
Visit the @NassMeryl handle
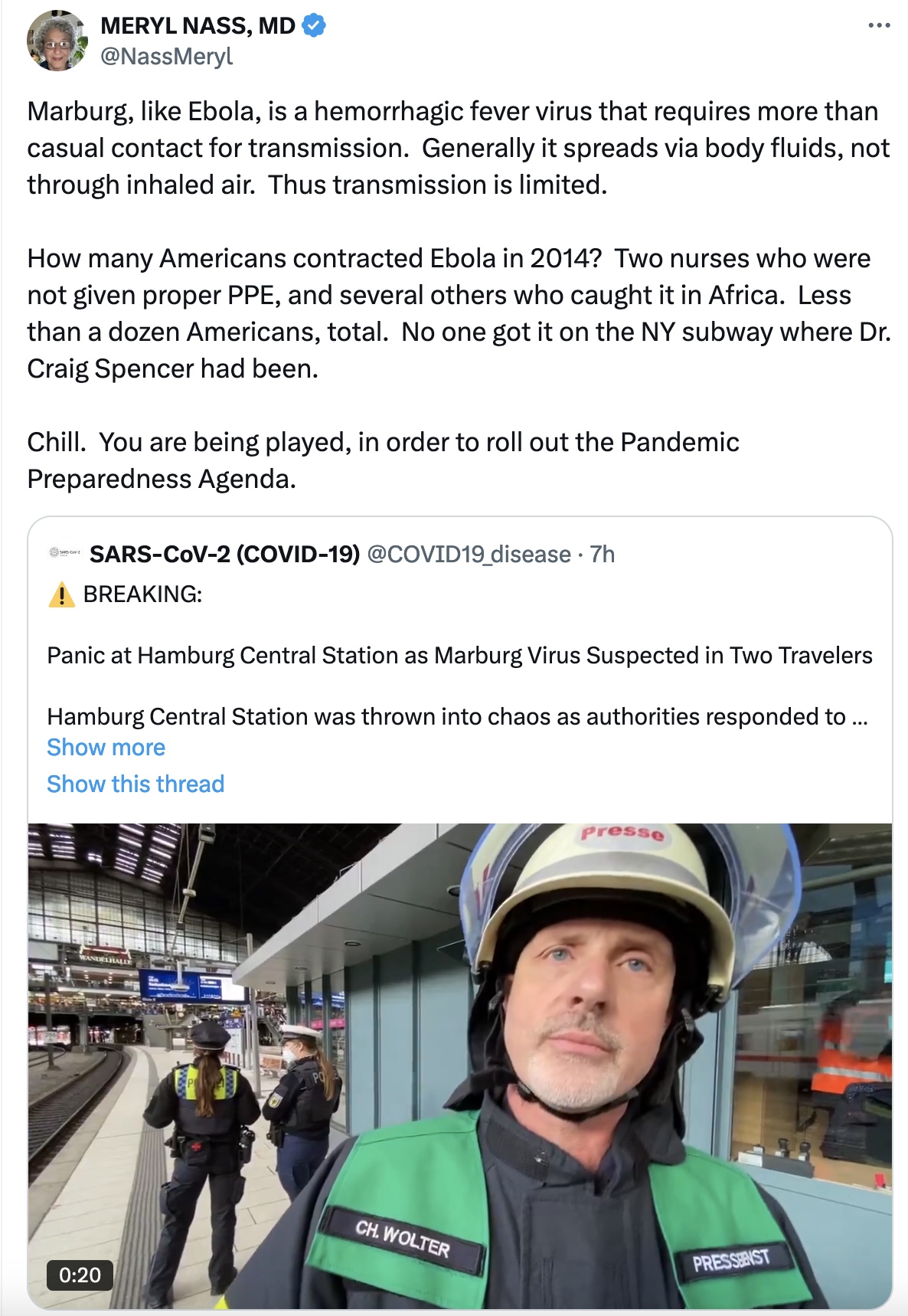[166, 57]
